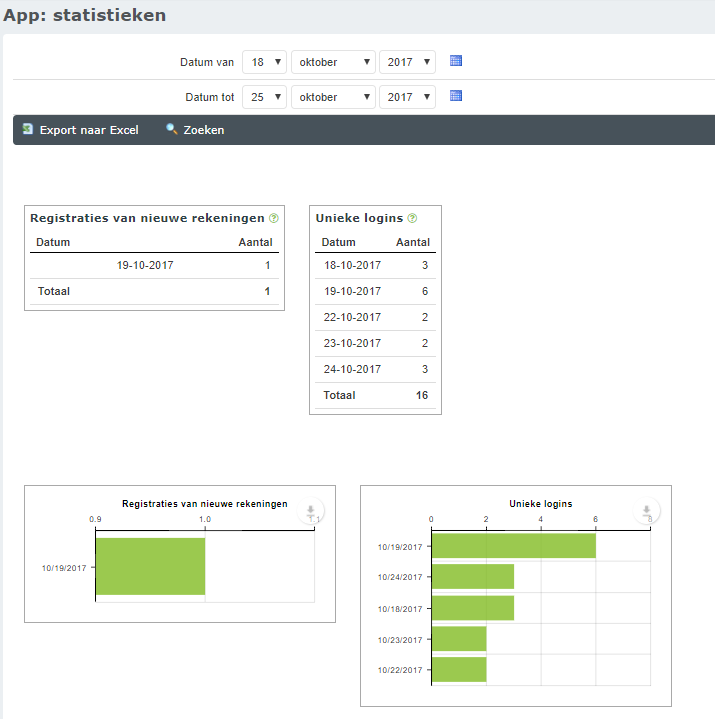Screen dimensions: 715x719
Task: Click the Zoeken button
Action: click(195, 130)
